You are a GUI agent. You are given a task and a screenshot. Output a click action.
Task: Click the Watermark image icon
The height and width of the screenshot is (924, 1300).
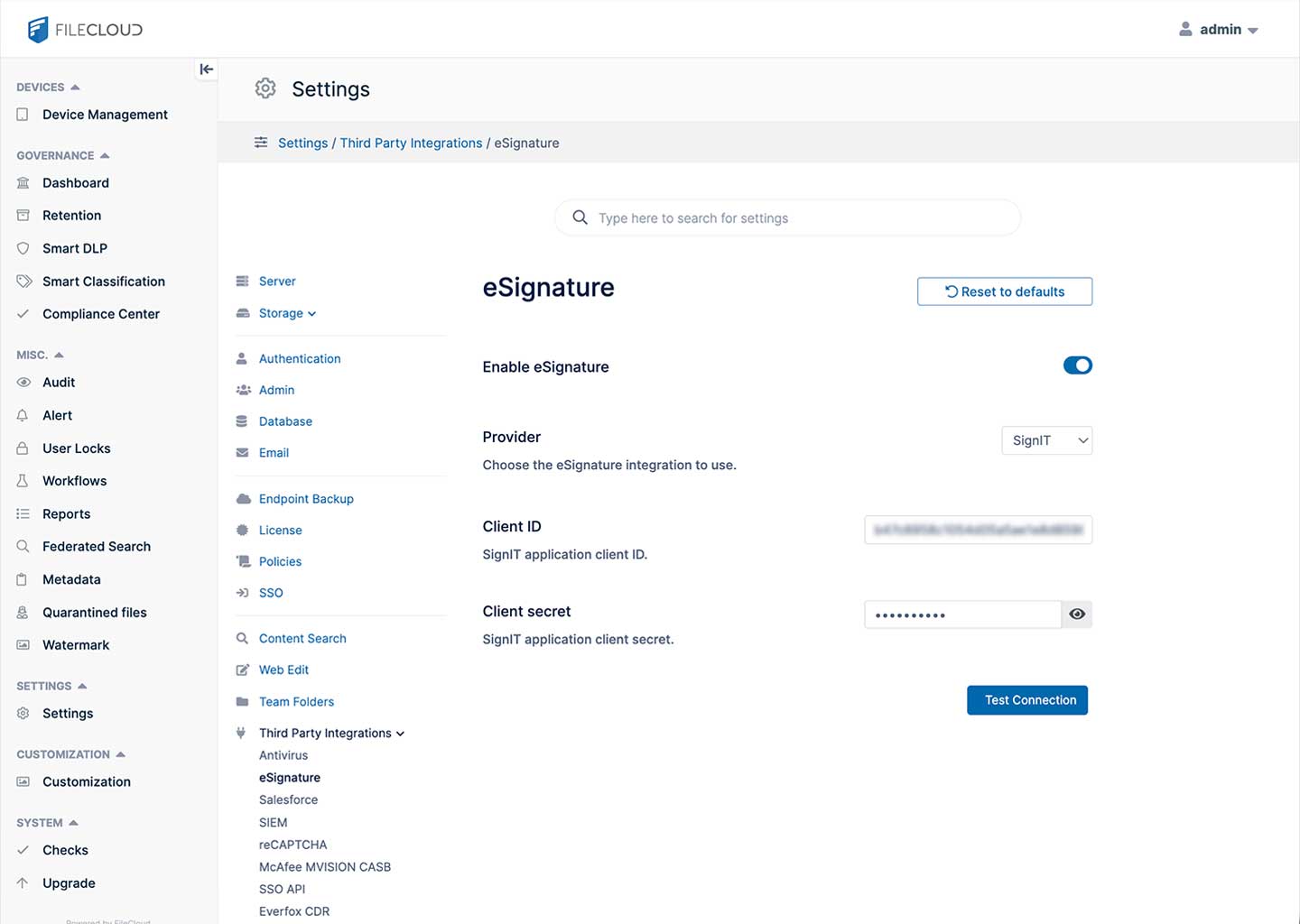point(23,645)
